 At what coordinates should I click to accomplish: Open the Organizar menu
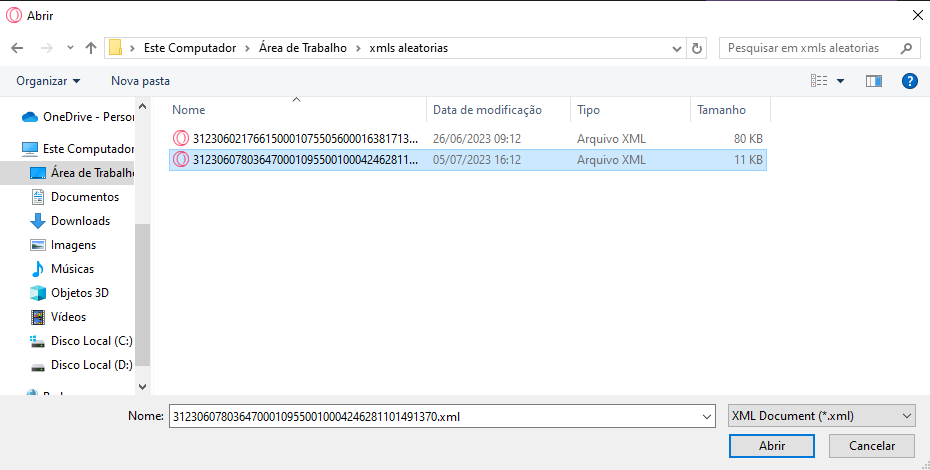pyautogui.click(x=48, y=80)
